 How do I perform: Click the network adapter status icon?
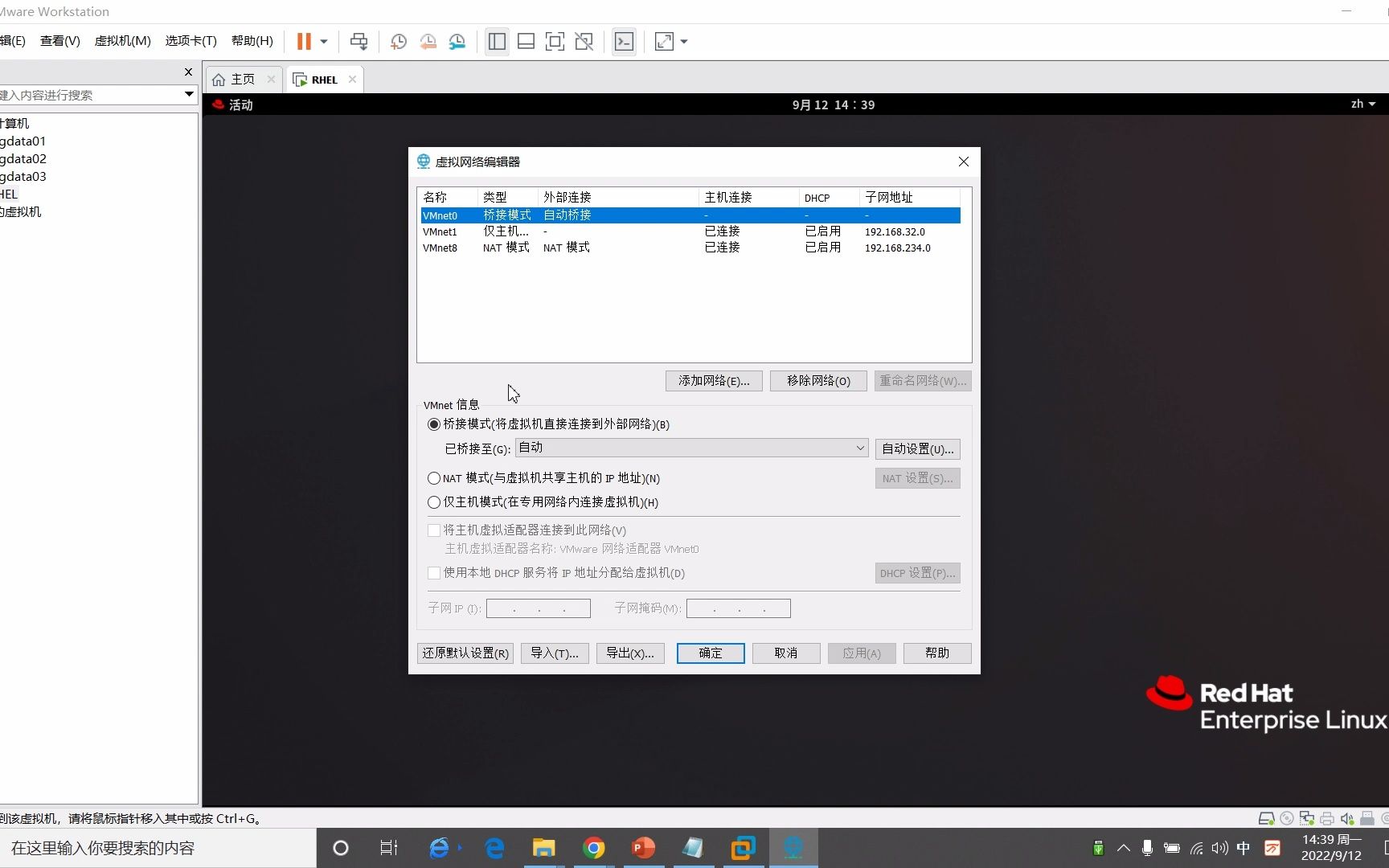click(1307, 819)
